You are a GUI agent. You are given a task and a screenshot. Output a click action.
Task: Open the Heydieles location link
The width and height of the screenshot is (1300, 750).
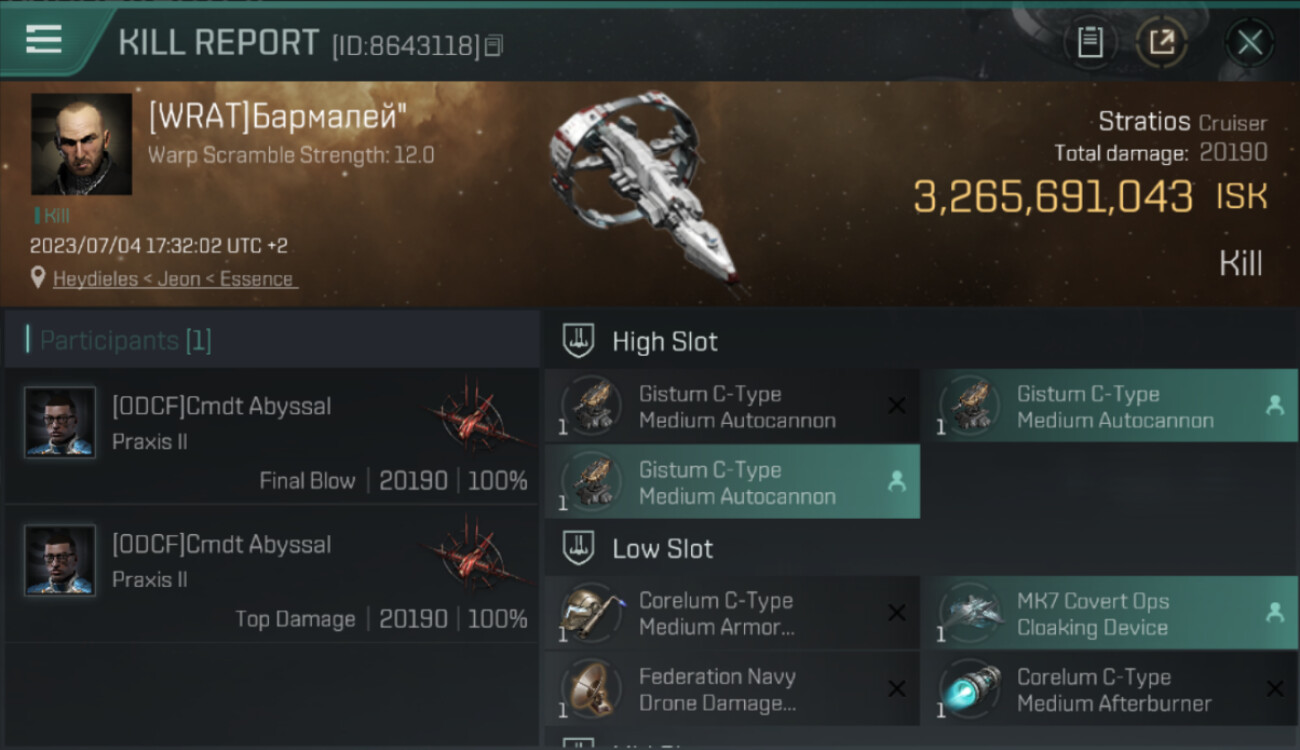pyautogui.click(x=174, y=279)
